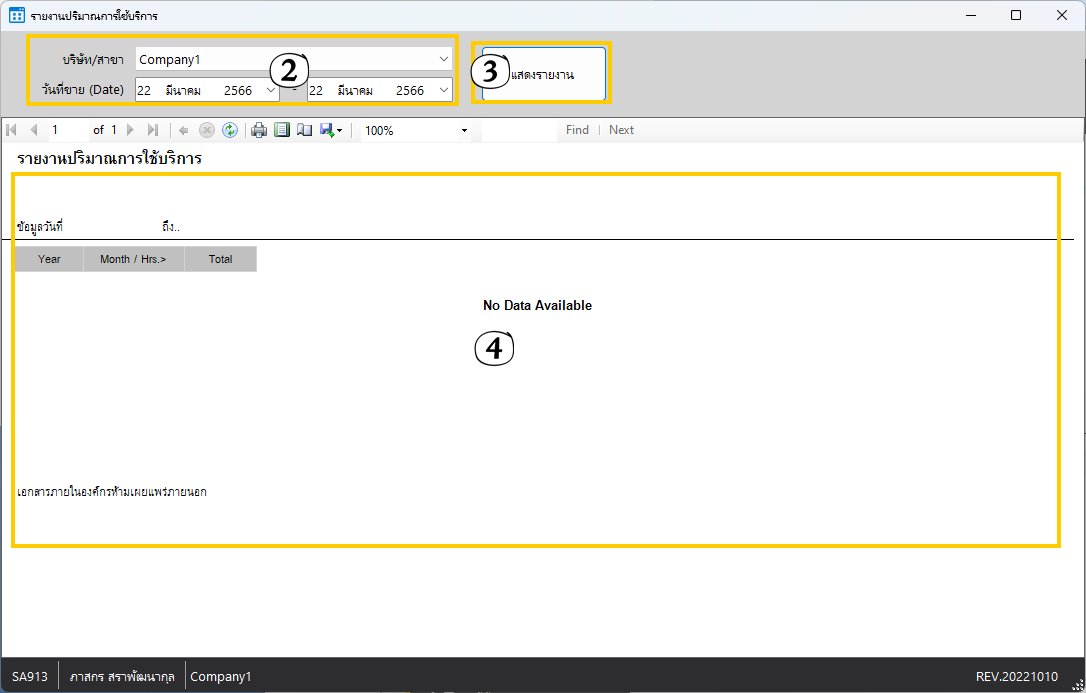
Task: Go to the last page arrow
Action: 152,130
